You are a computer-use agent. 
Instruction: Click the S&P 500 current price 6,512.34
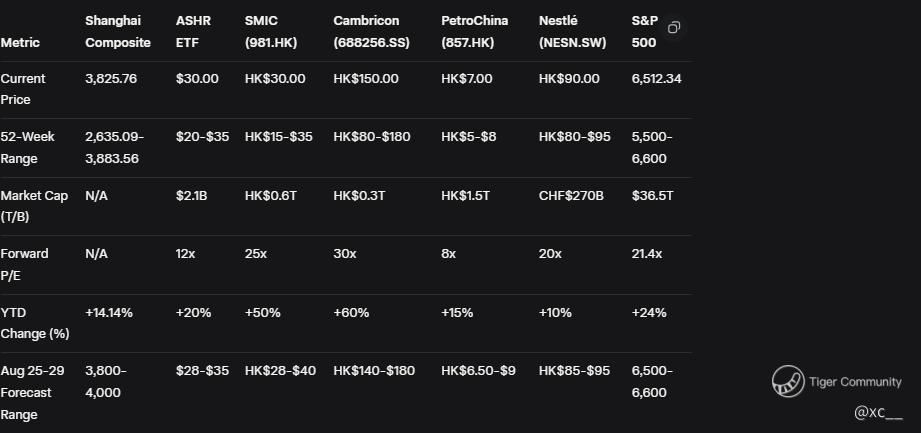[656, 79]
